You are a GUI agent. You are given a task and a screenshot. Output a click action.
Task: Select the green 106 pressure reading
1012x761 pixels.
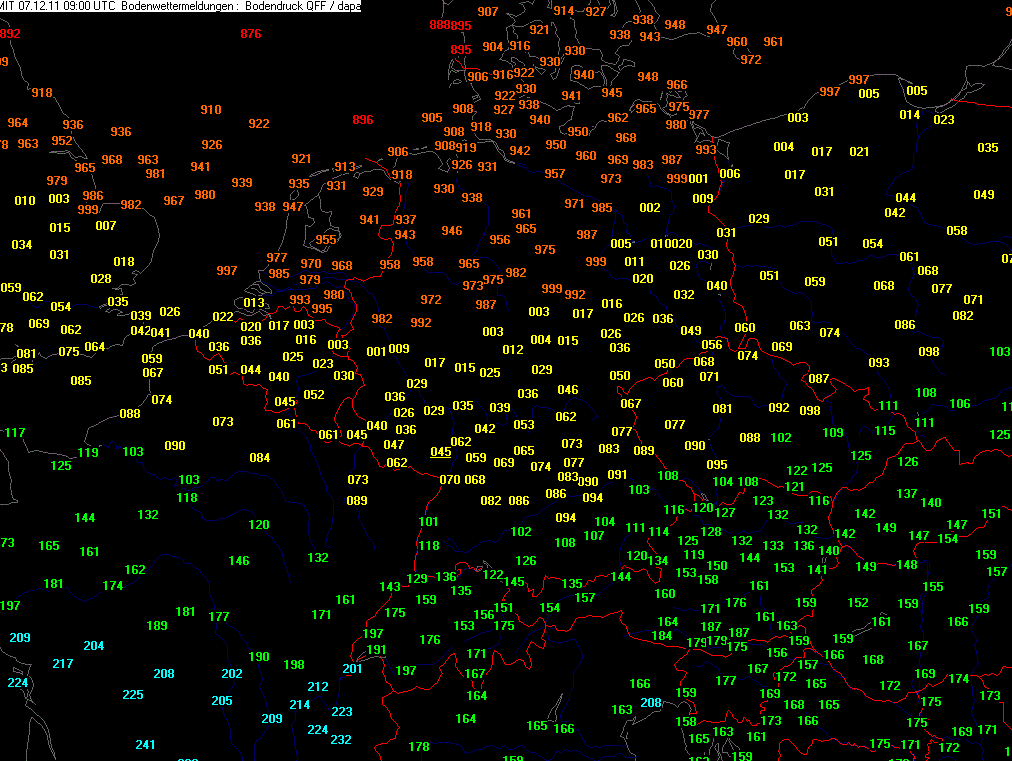(960, 404)
